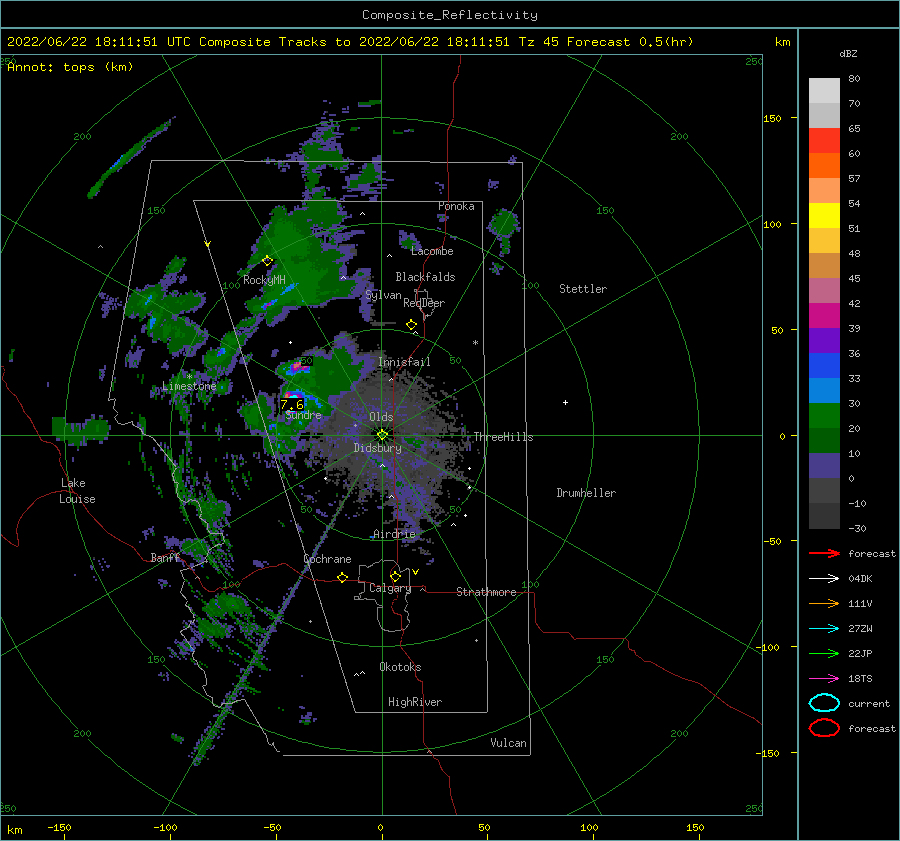Click the radar-site diamond at the map center

382,435
